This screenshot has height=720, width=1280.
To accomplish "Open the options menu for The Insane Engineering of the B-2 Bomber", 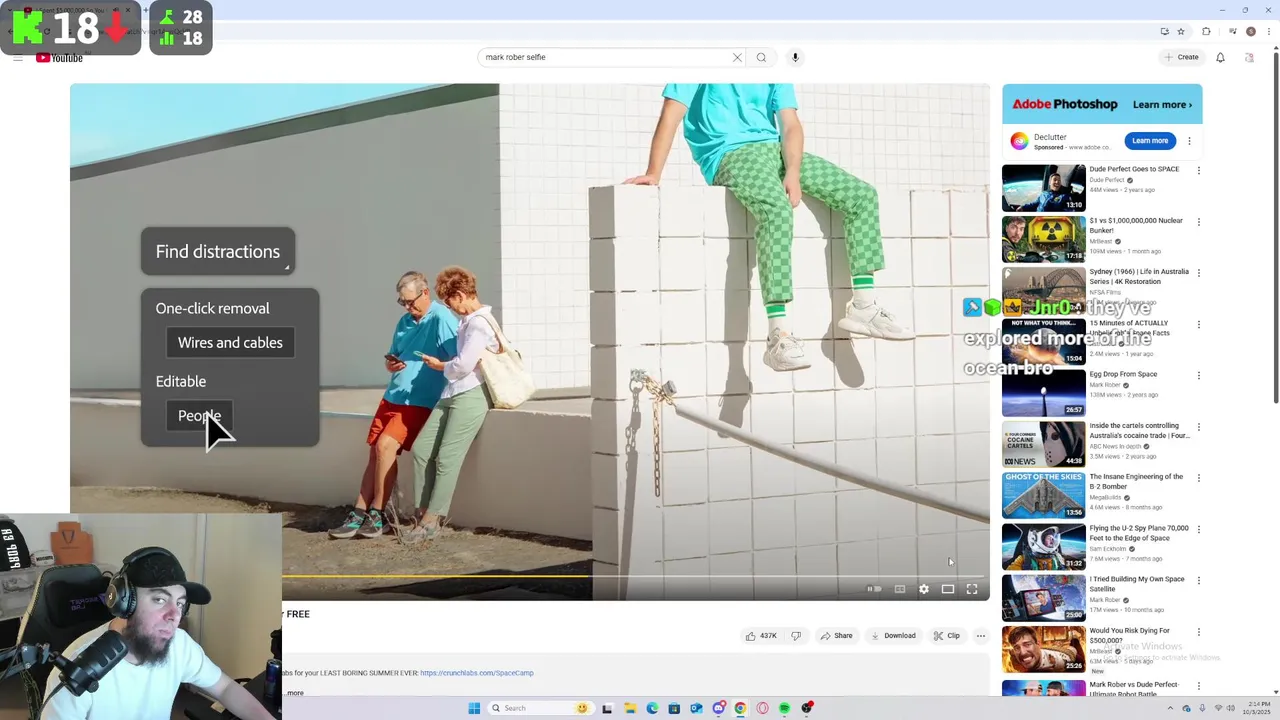I will click(1199, 478).
